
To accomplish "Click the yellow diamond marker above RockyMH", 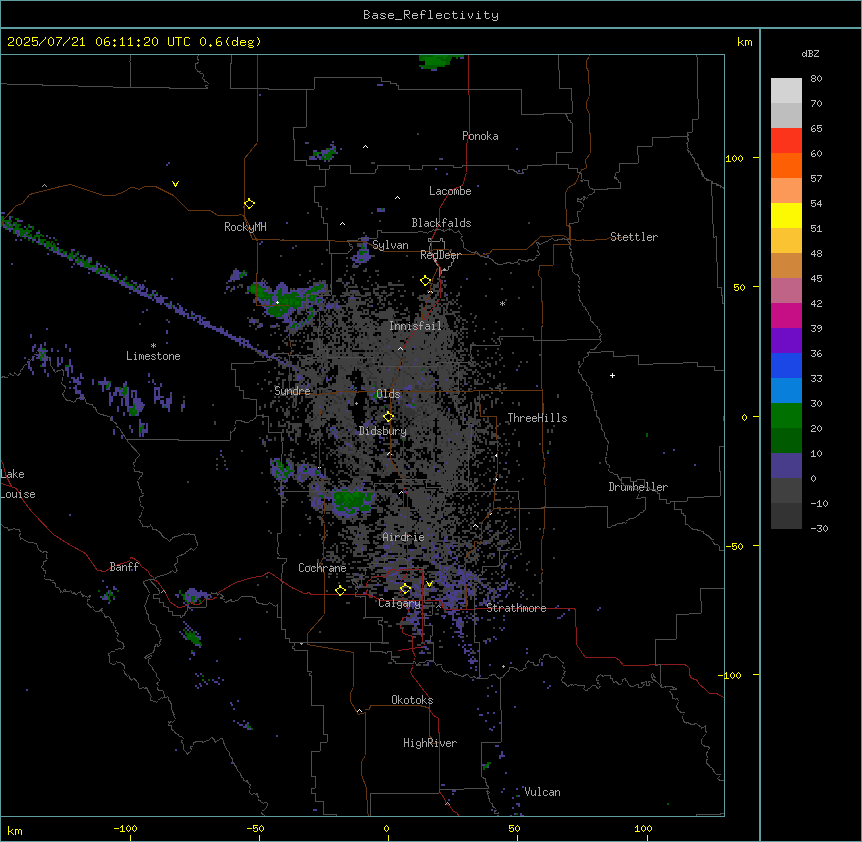I will 249,204.
